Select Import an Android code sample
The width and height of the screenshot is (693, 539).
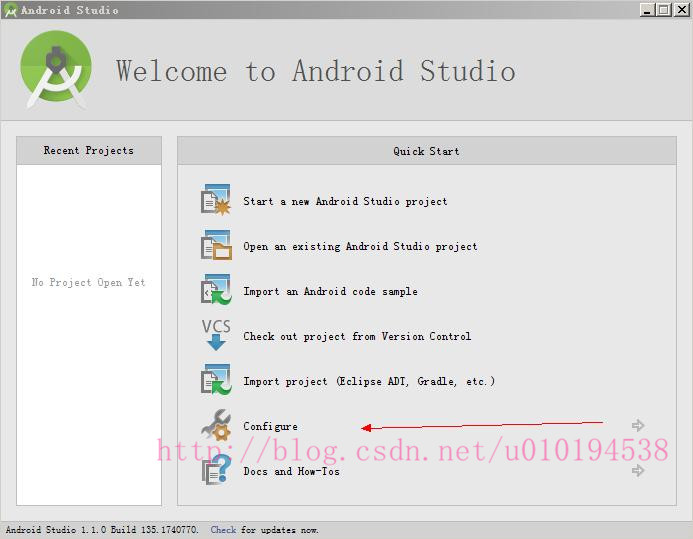coord(330,291)
